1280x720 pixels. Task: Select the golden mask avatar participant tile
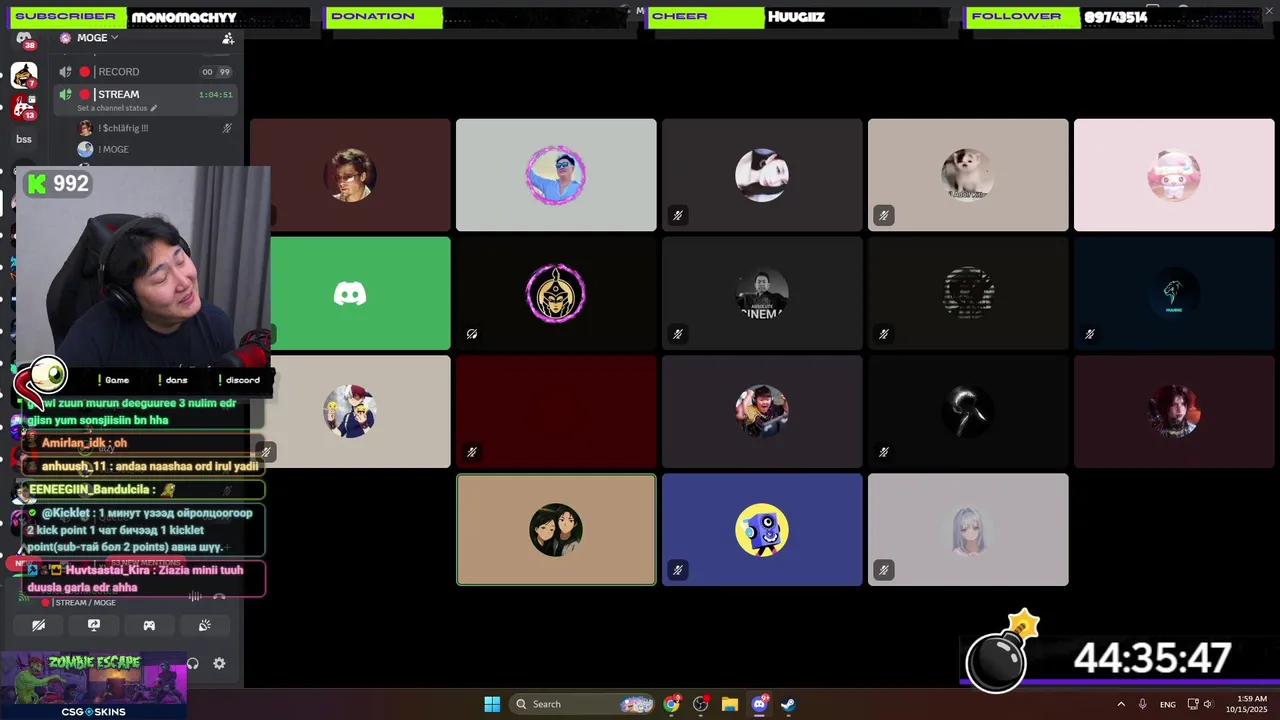point(556,293)
